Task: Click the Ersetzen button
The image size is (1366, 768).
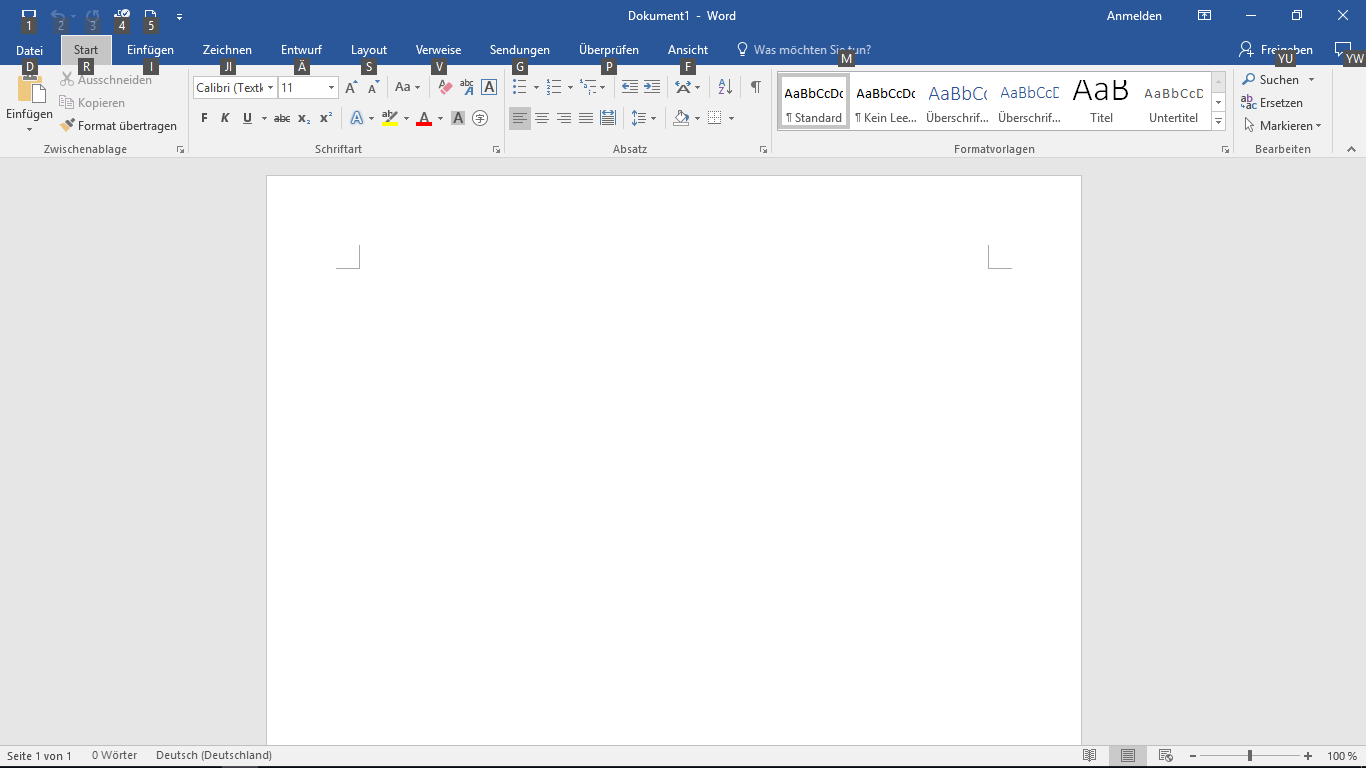Action: click(x=1273, y=103)
